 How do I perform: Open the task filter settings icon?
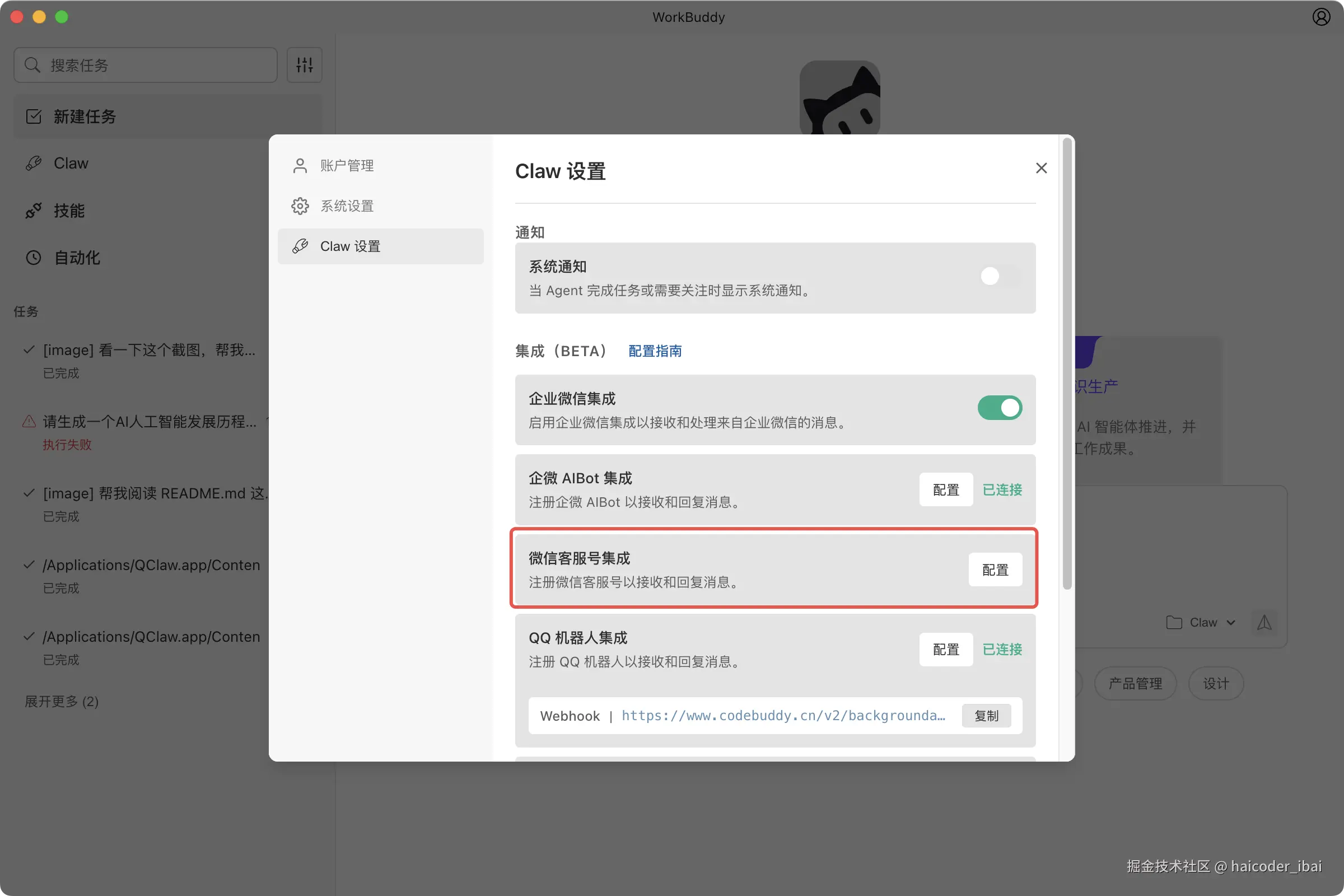304,65
